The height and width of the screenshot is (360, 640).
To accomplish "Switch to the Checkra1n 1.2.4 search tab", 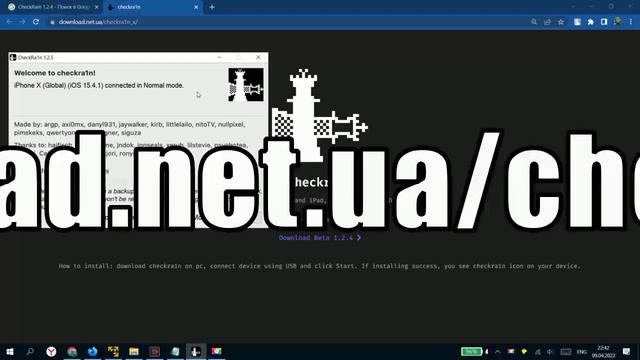I will [53, 7].
